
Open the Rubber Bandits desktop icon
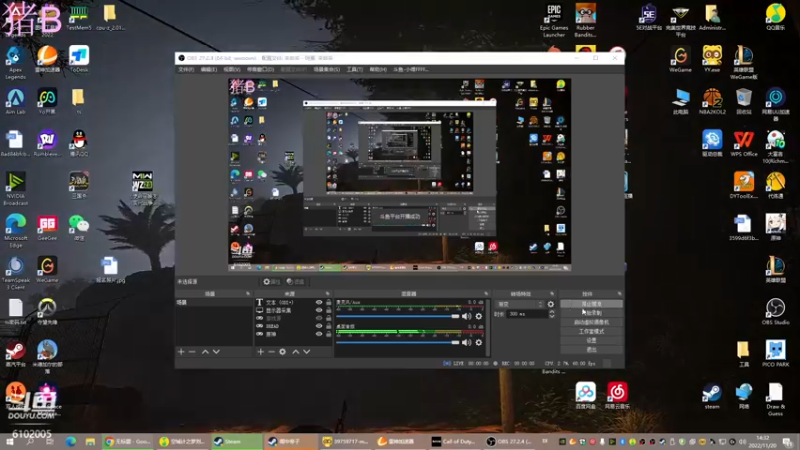tap(585, 20)
